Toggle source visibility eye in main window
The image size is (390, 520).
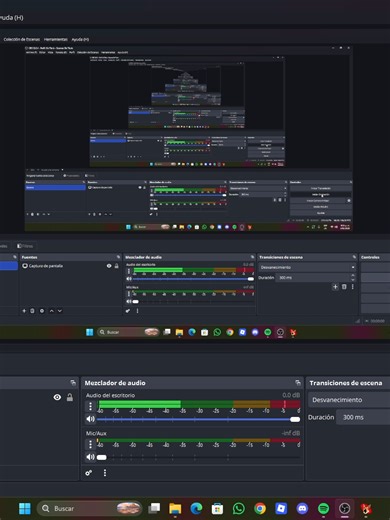(x=57, y=397)
